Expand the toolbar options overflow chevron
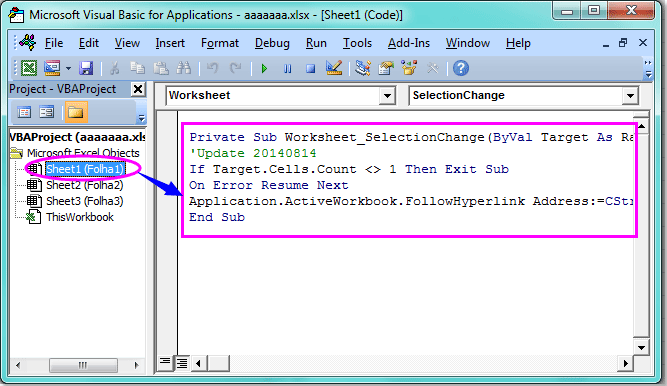 (648, 69)
